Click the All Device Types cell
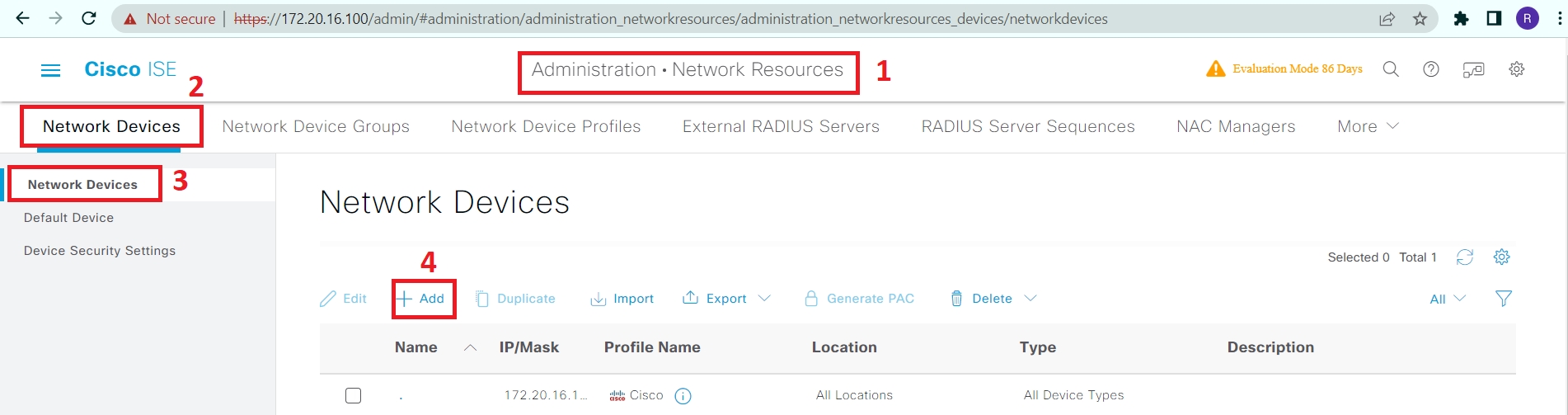Viewport: 1568px width, 415px height. tap(1073, 395)
